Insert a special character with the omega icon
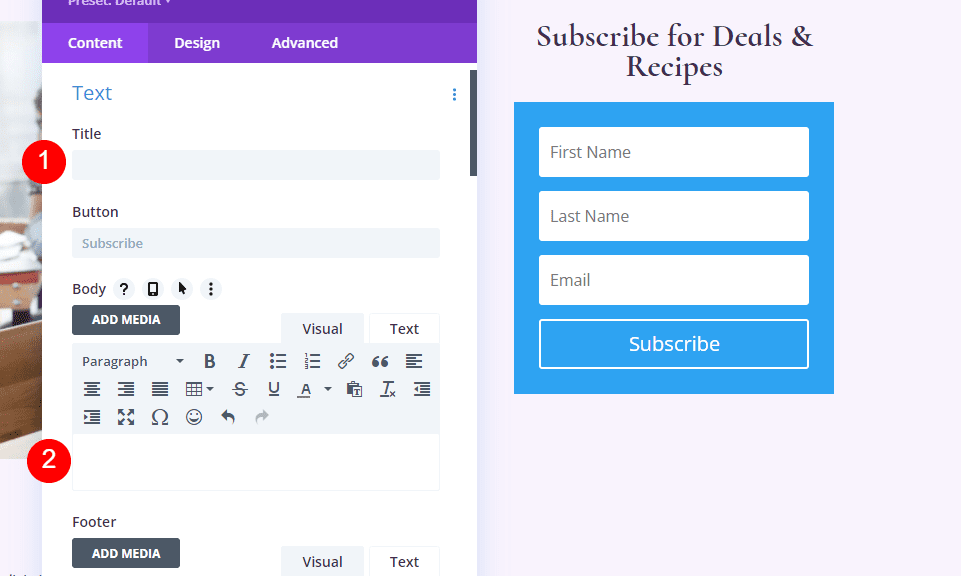 (159, 417)
